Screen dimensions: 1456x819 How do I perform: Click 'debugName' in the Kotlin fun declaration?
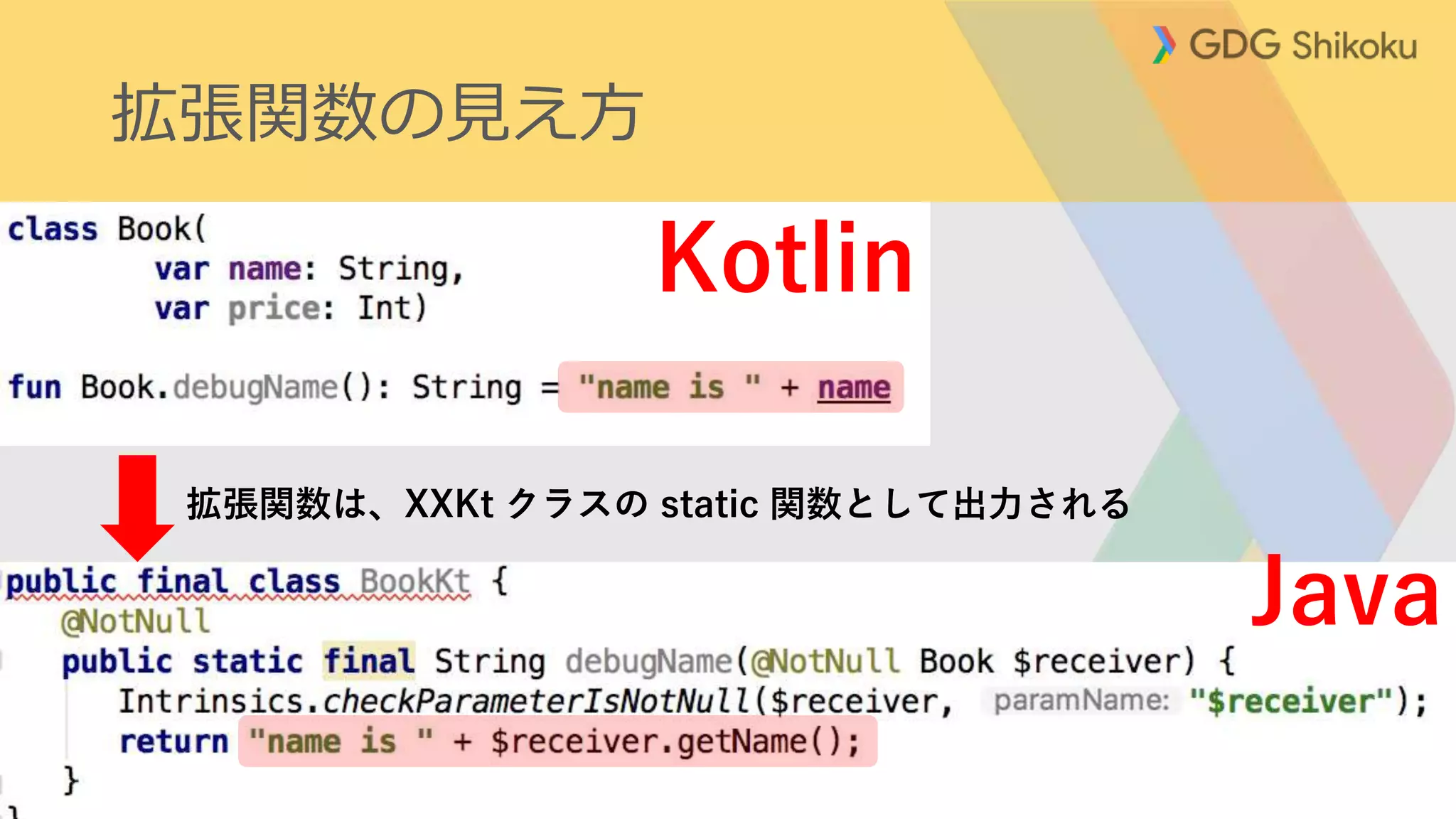coord(255,388)
